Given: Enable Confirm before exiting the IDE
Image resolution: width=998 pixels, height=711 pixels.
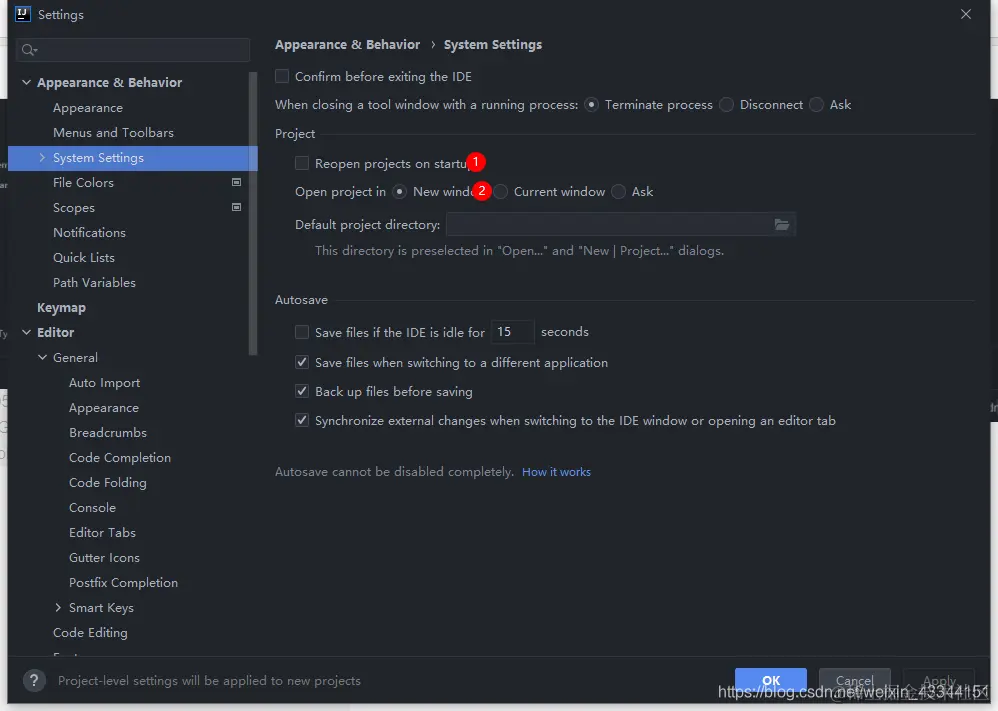Looking at the screenshot, I should pyautogui.click(x=282, y=76).
